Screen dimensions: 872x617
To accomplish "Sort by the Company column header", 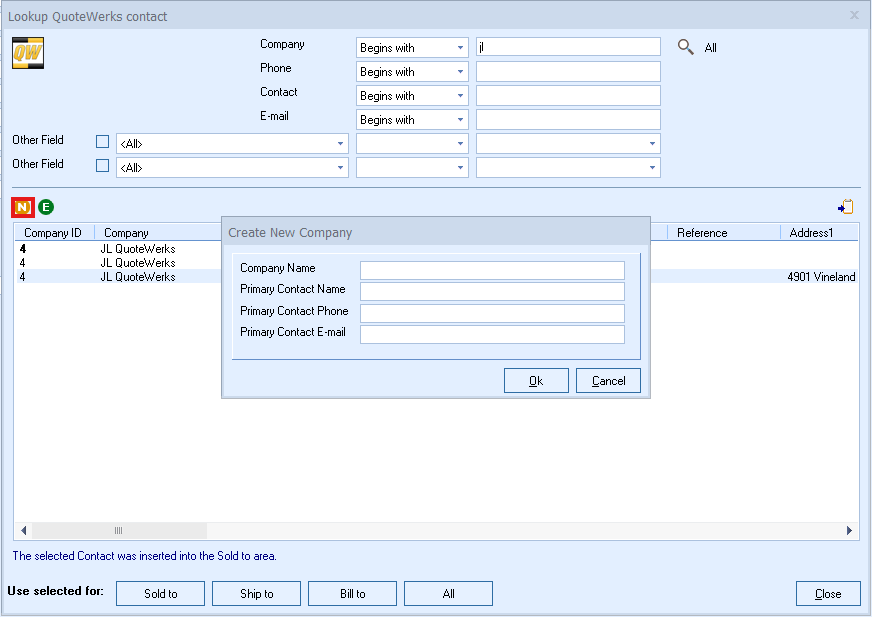I will coord(126,233).
